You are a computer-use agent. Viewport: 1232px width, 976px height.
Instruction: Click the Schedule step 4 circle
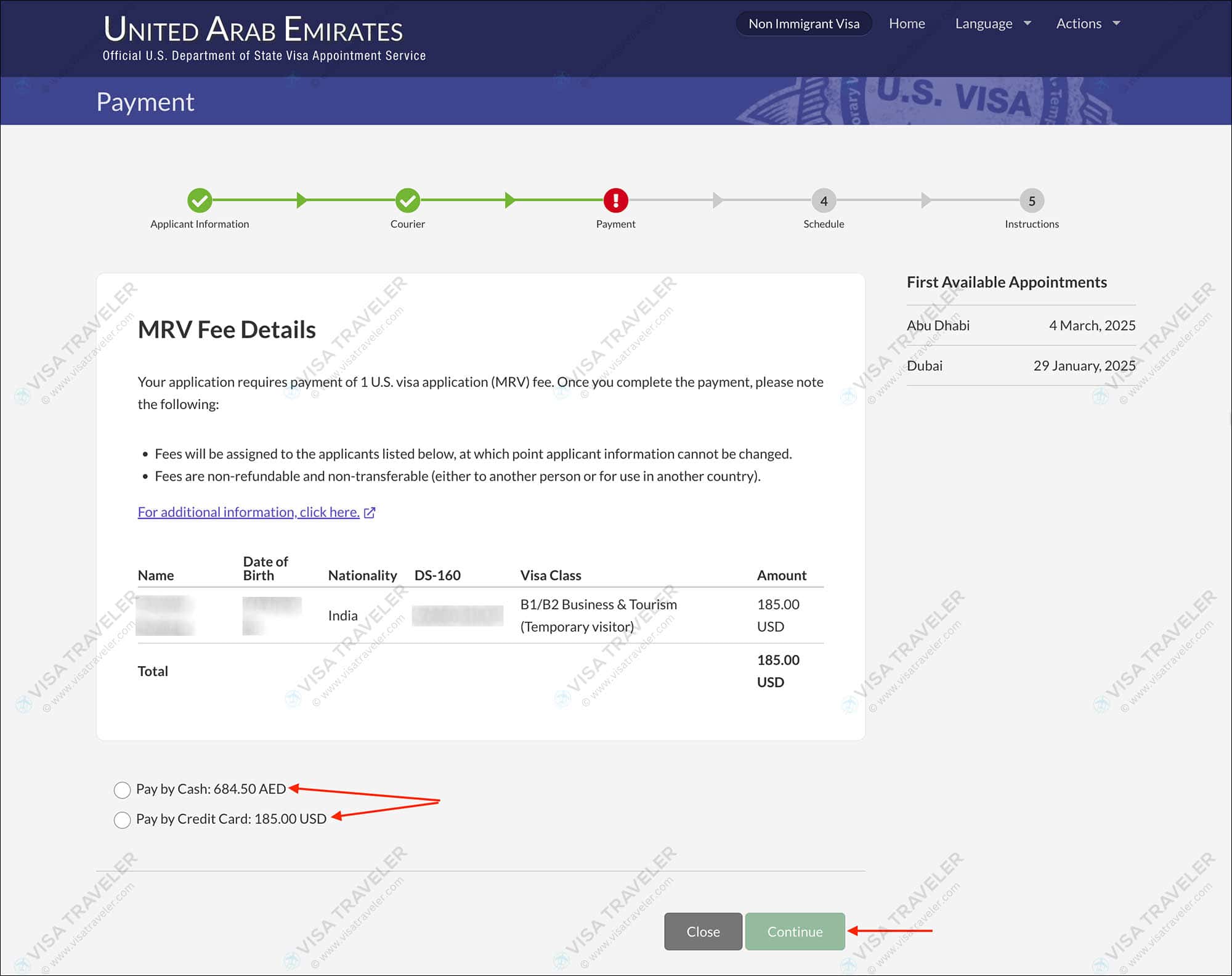824,200
